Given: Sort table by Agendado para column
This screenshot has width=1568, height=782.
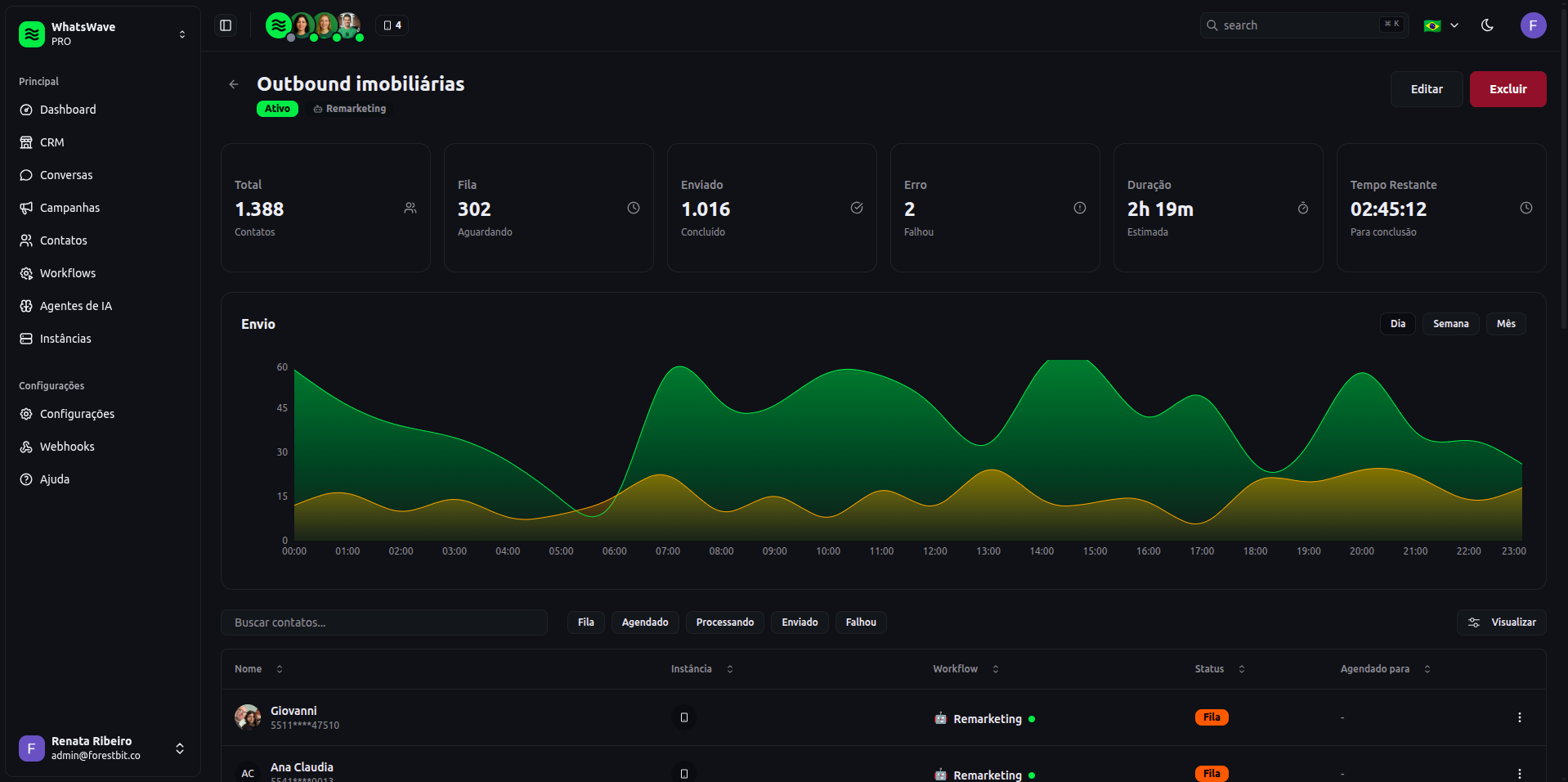Looking at the screenshot, I should pos(1386,669).
